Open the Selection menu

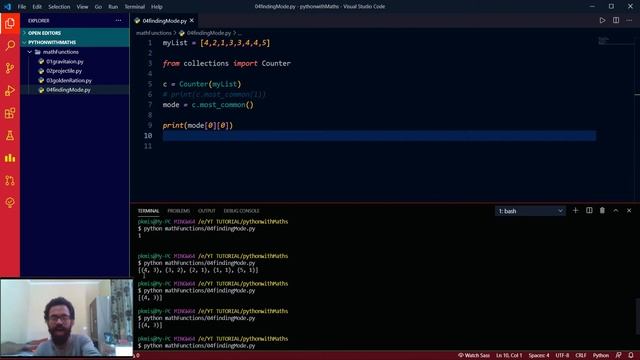click(59, 7)
